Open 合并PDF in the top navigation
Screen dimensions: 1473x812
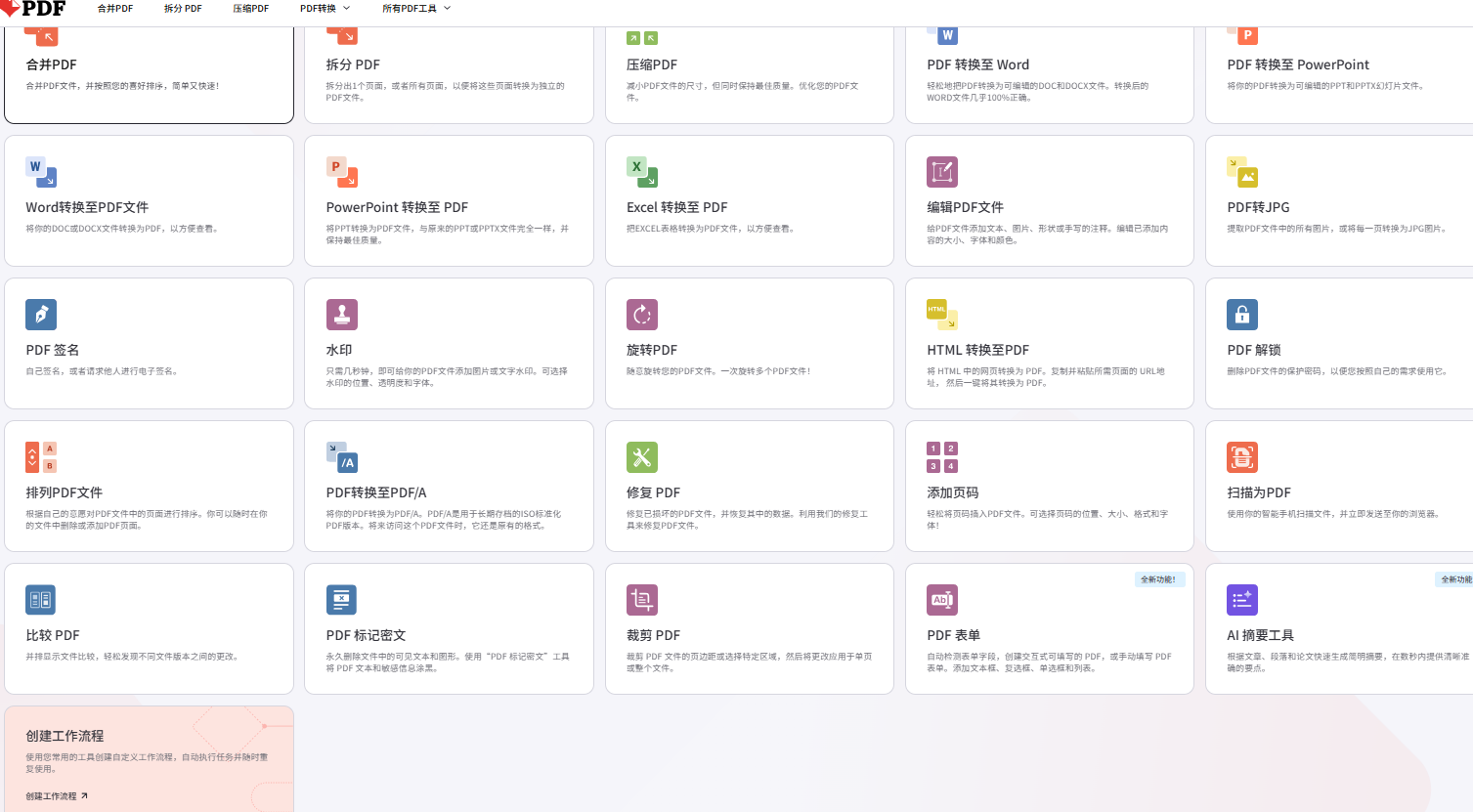(x=115, y=8)
